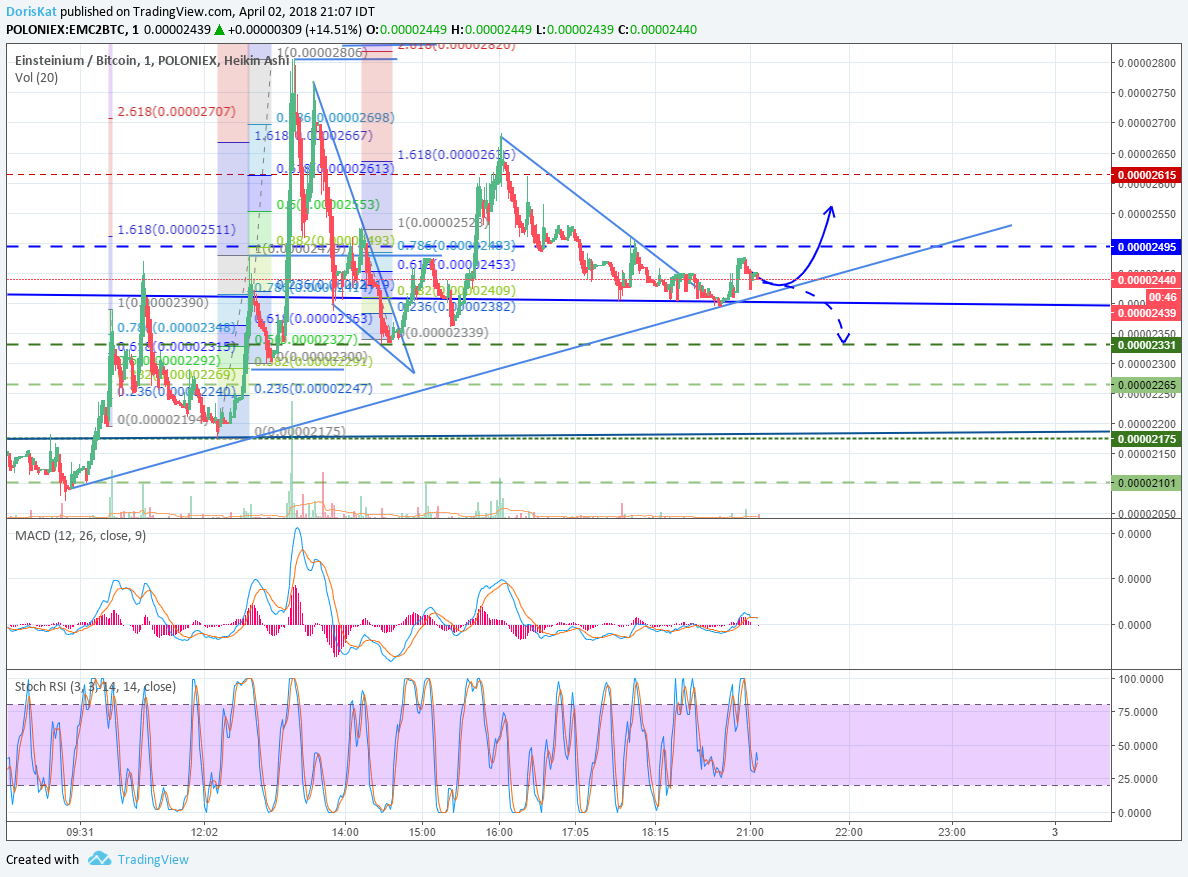The height and width of the screenshot is (877, 1188).
Task: Click the +0.00000309 (+14.51%) change value
Action: click(295, 30)
